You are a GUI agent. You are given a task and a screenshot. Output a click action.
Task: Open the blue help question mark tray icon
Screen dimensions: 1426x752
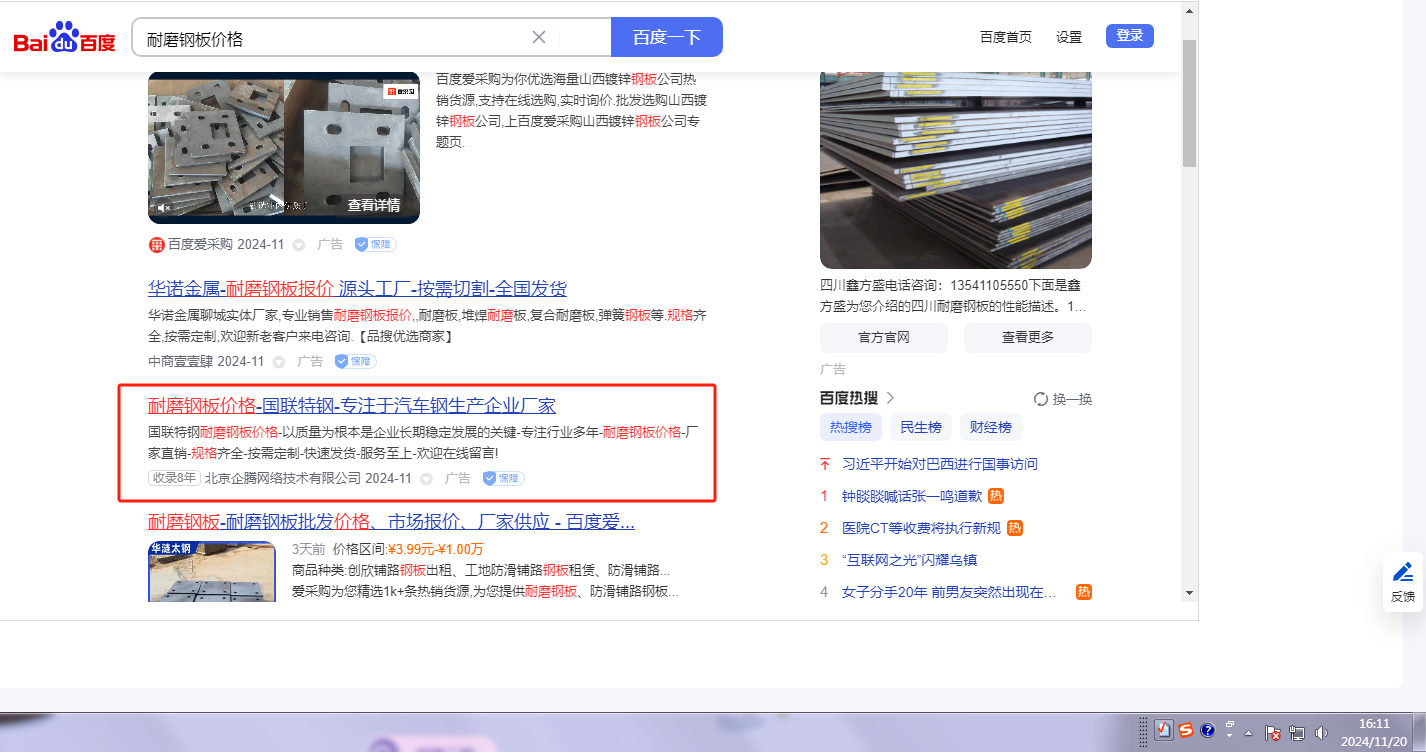[x=1208, y=730]
